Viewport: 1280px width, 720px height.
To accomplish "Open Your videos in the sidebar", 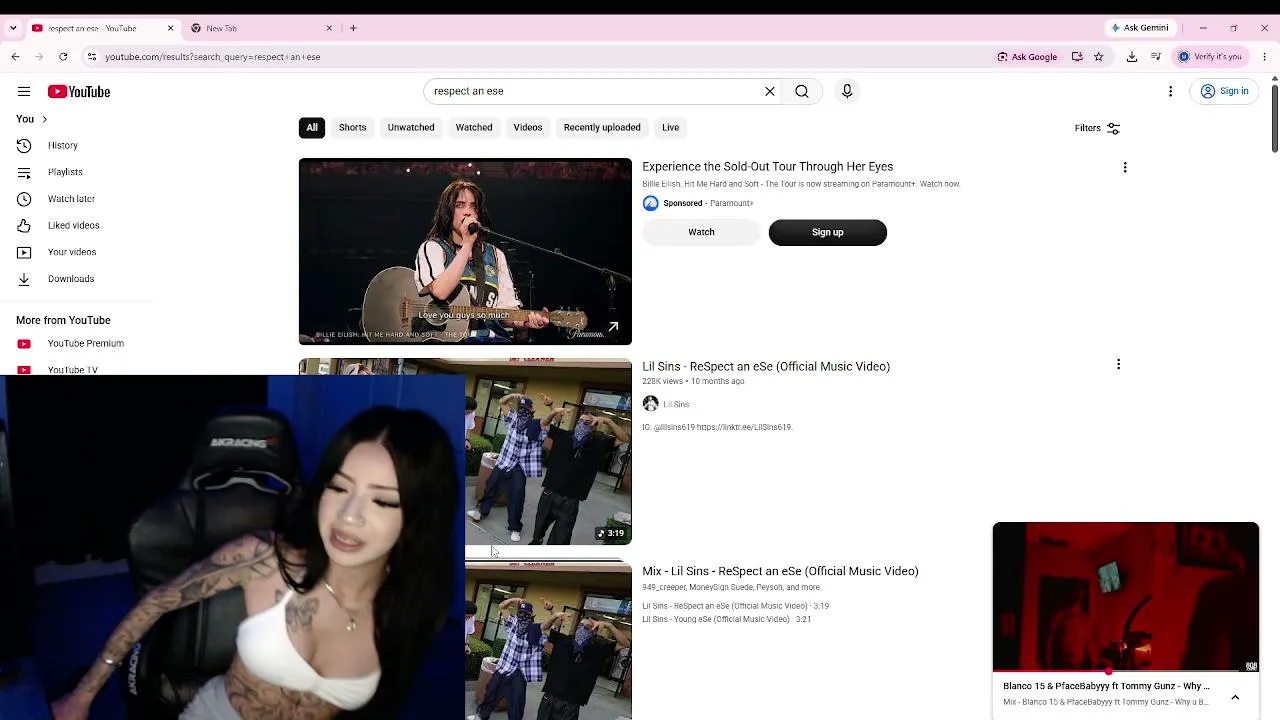I will click(x=72, y=252).
